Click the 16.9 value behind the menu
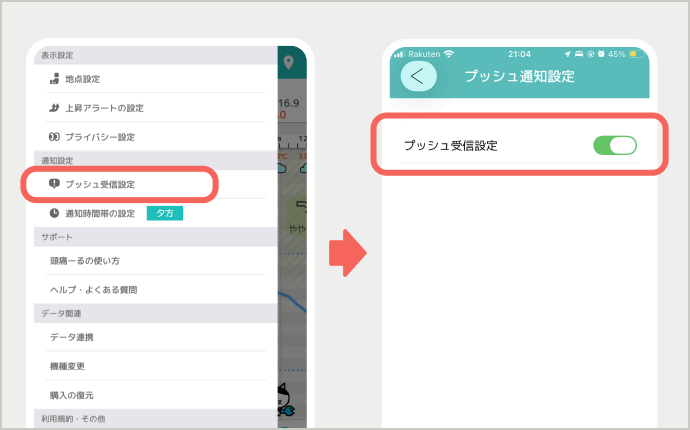The image size is (690, 430). [289, 103]
